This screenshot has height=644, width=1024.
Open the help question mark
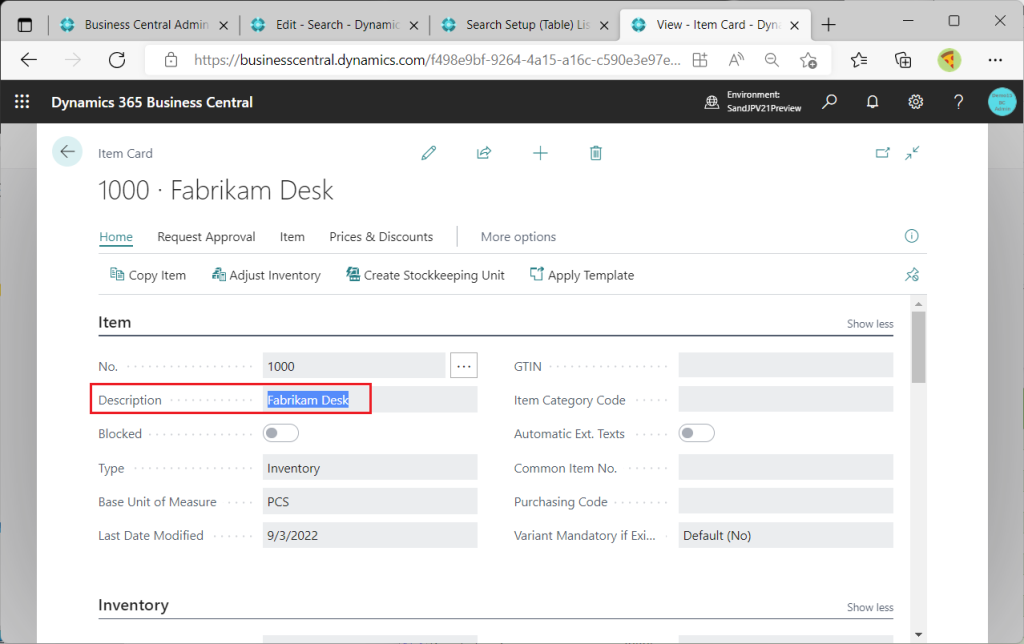958,102
